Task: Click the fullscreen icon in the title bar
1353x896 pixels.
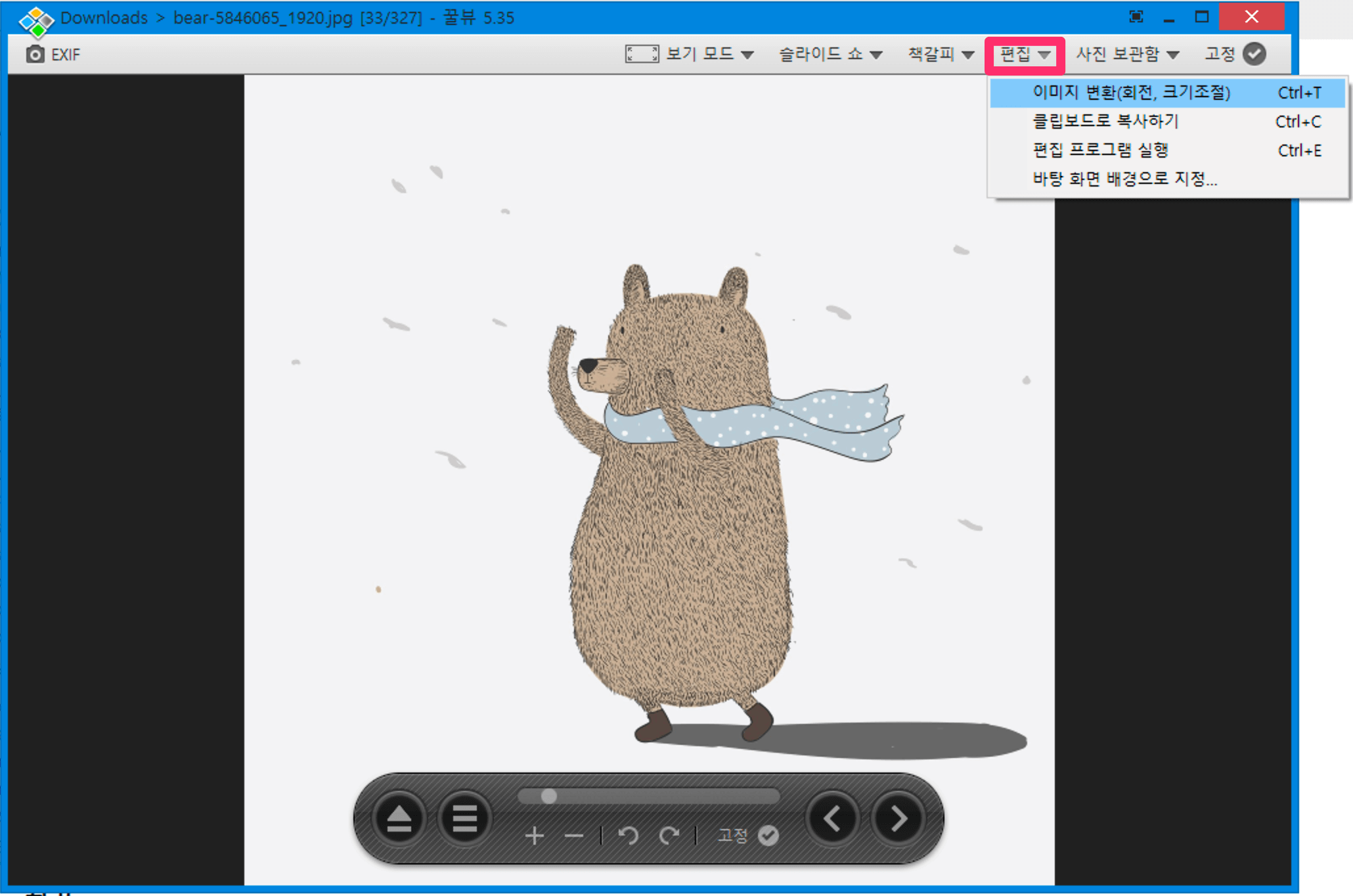Action: click(1136, 17)
